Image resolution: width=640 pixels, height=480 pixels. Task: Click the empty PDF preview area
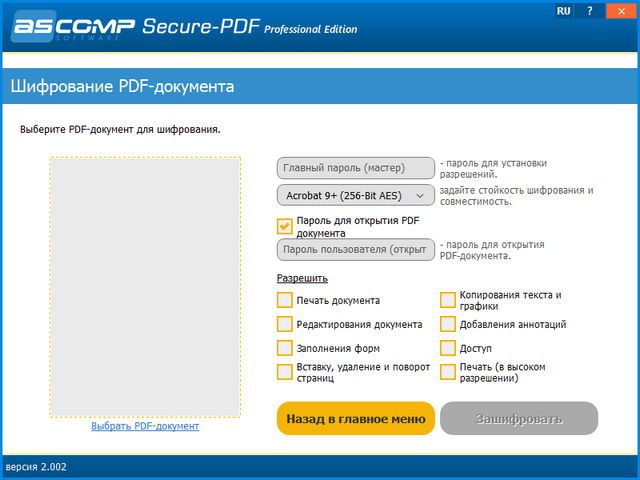[145, 287]
